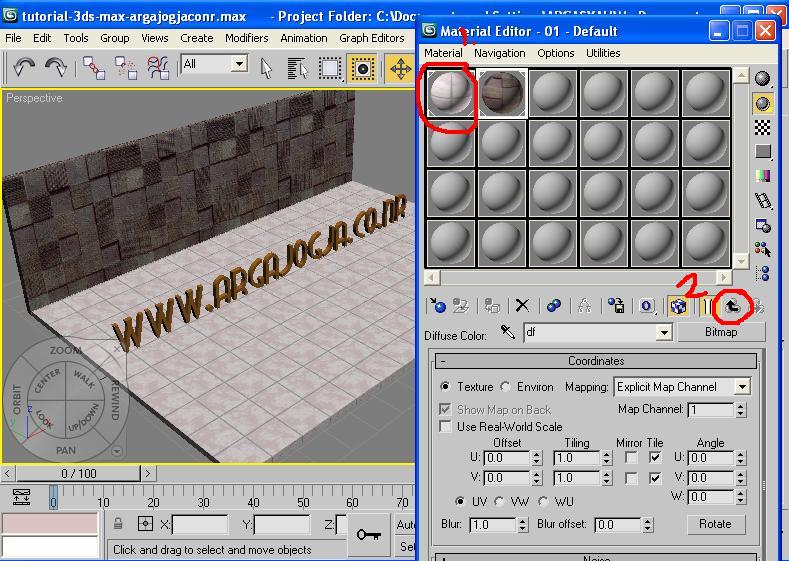Viewport: 789px width, 561px height.
Task: Select the Unlink Selection tool
Action: click(125, 67)
